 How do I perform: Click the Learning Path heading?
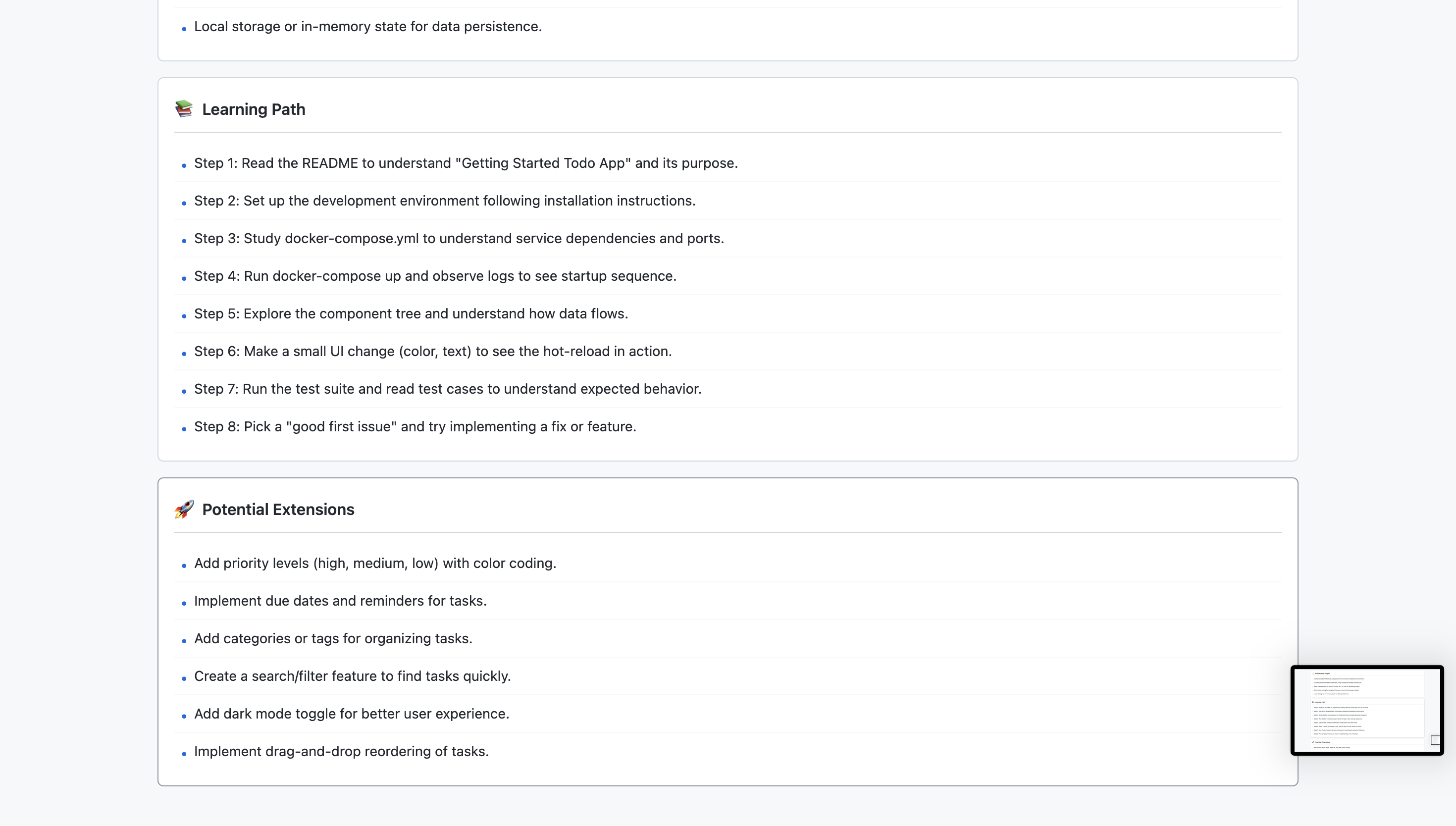point(254,109)
